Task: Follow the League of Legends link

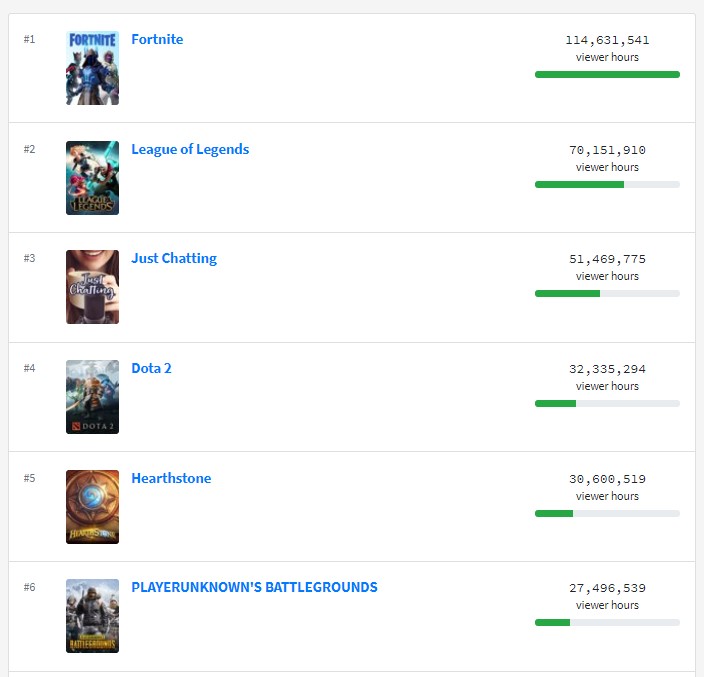Action: [190, 149]
